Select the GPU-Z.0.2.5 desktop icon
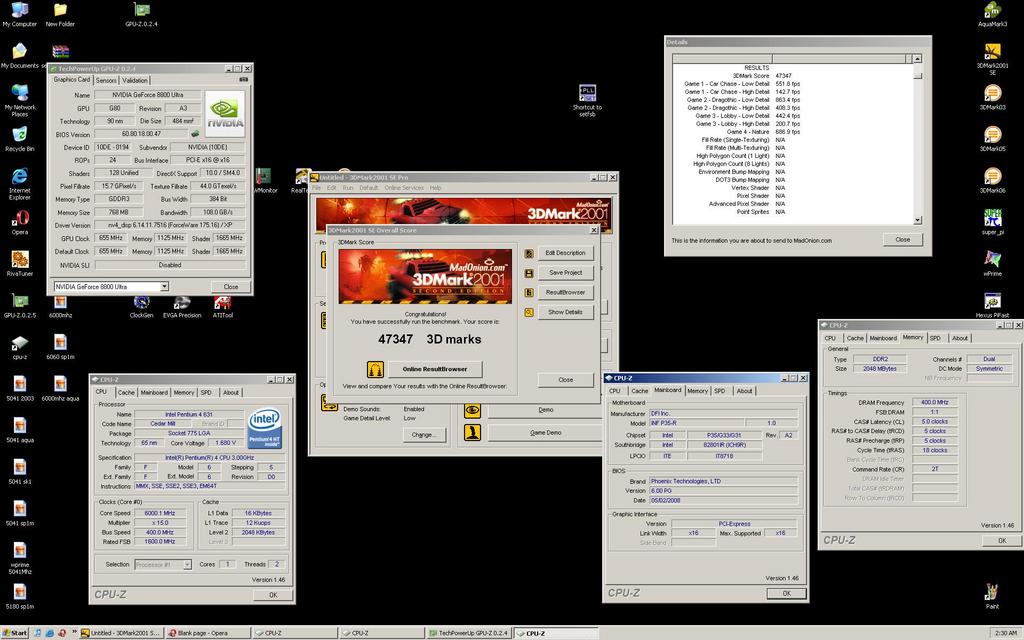This screenshot has width=1024, height=640. coord(20,305)
